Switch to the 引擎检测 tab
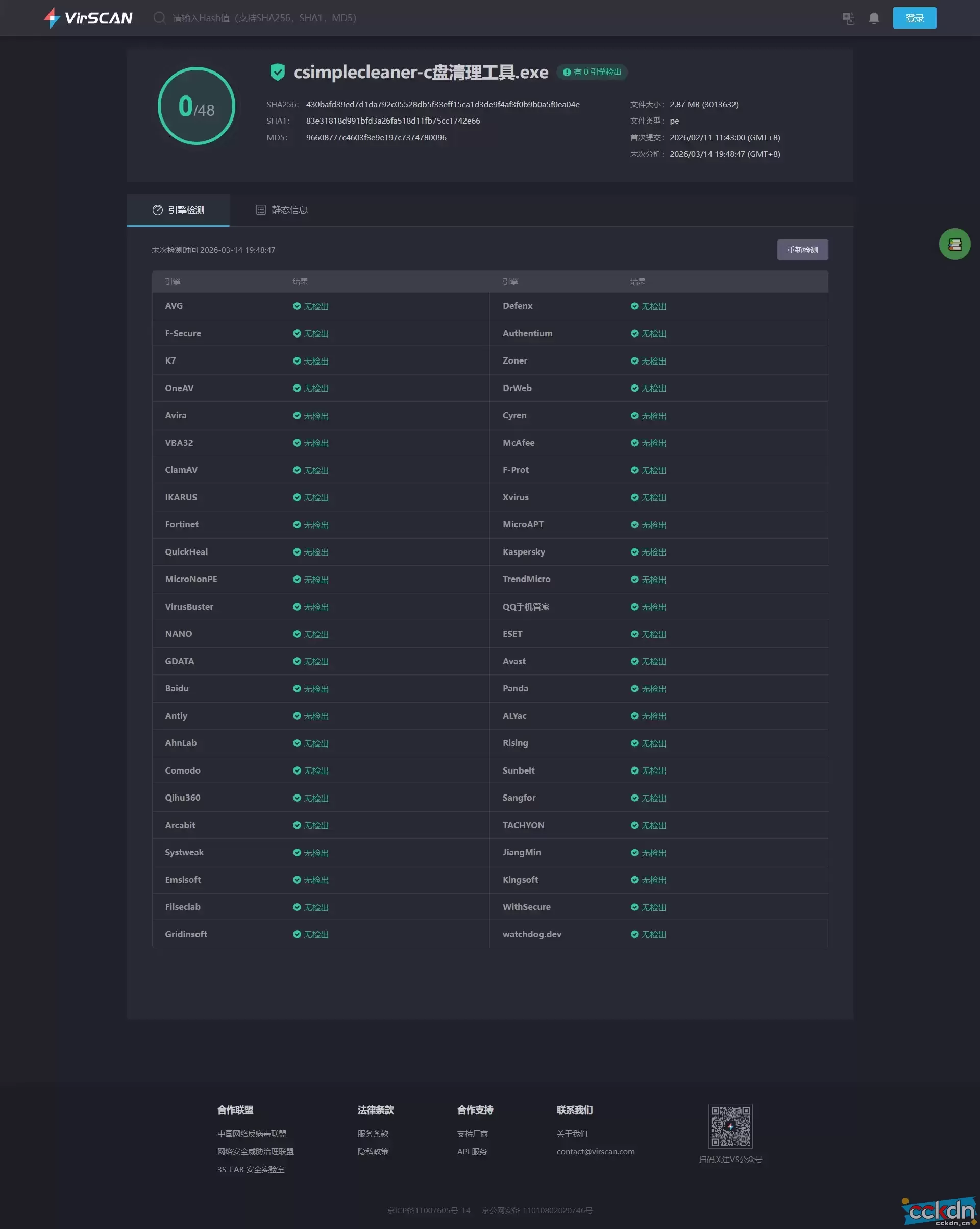Viewport: 980px width, 1229px height. (178, 210)
